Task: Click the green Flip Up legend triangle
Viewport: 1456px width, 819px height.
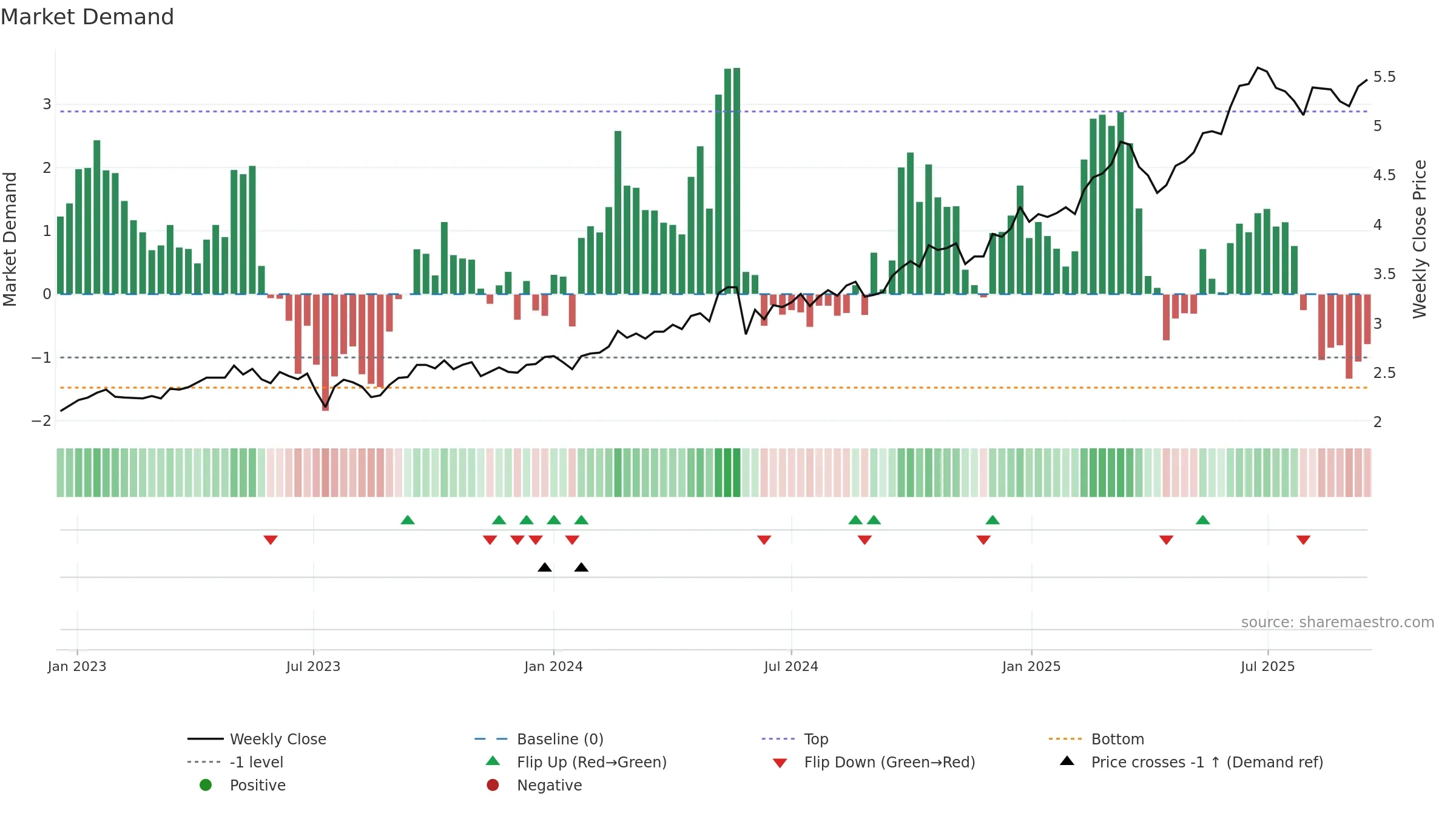Action: click(x=493, y=761)
